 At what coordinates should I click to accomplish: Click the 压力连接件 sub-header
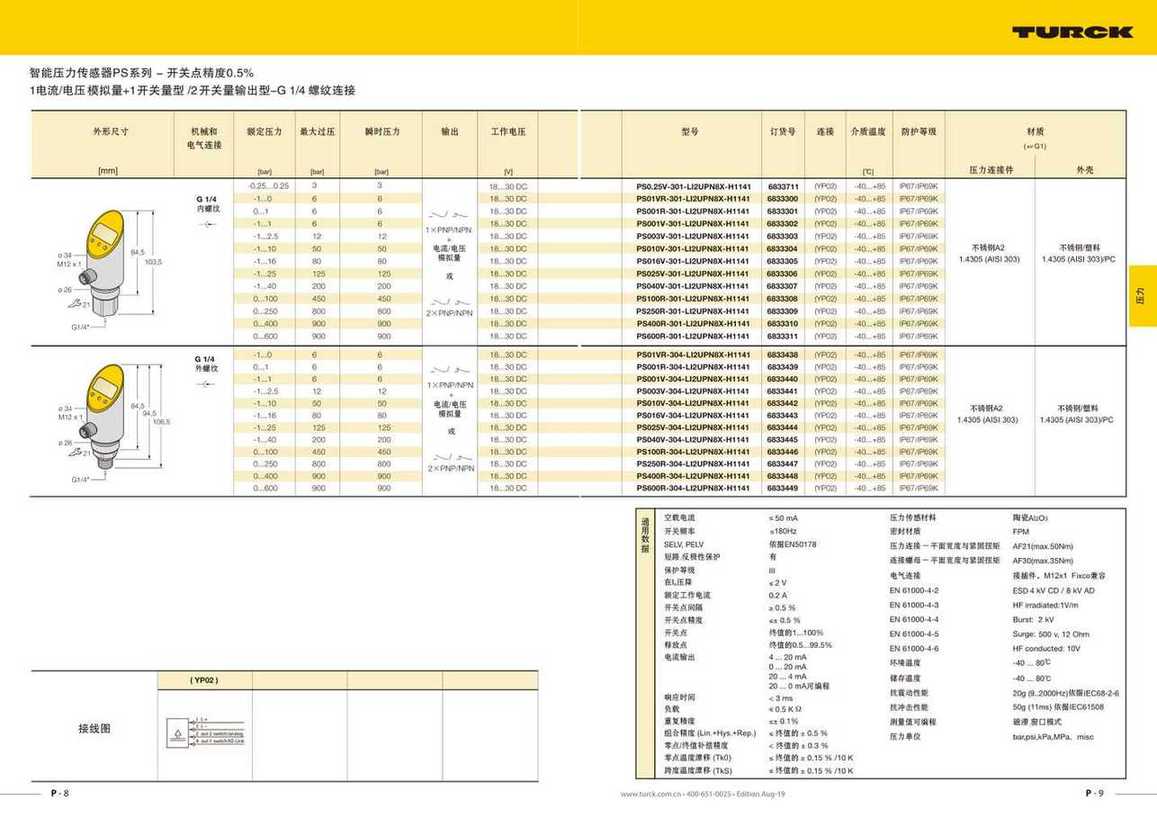pyautogui.click(x=991, y=170)
